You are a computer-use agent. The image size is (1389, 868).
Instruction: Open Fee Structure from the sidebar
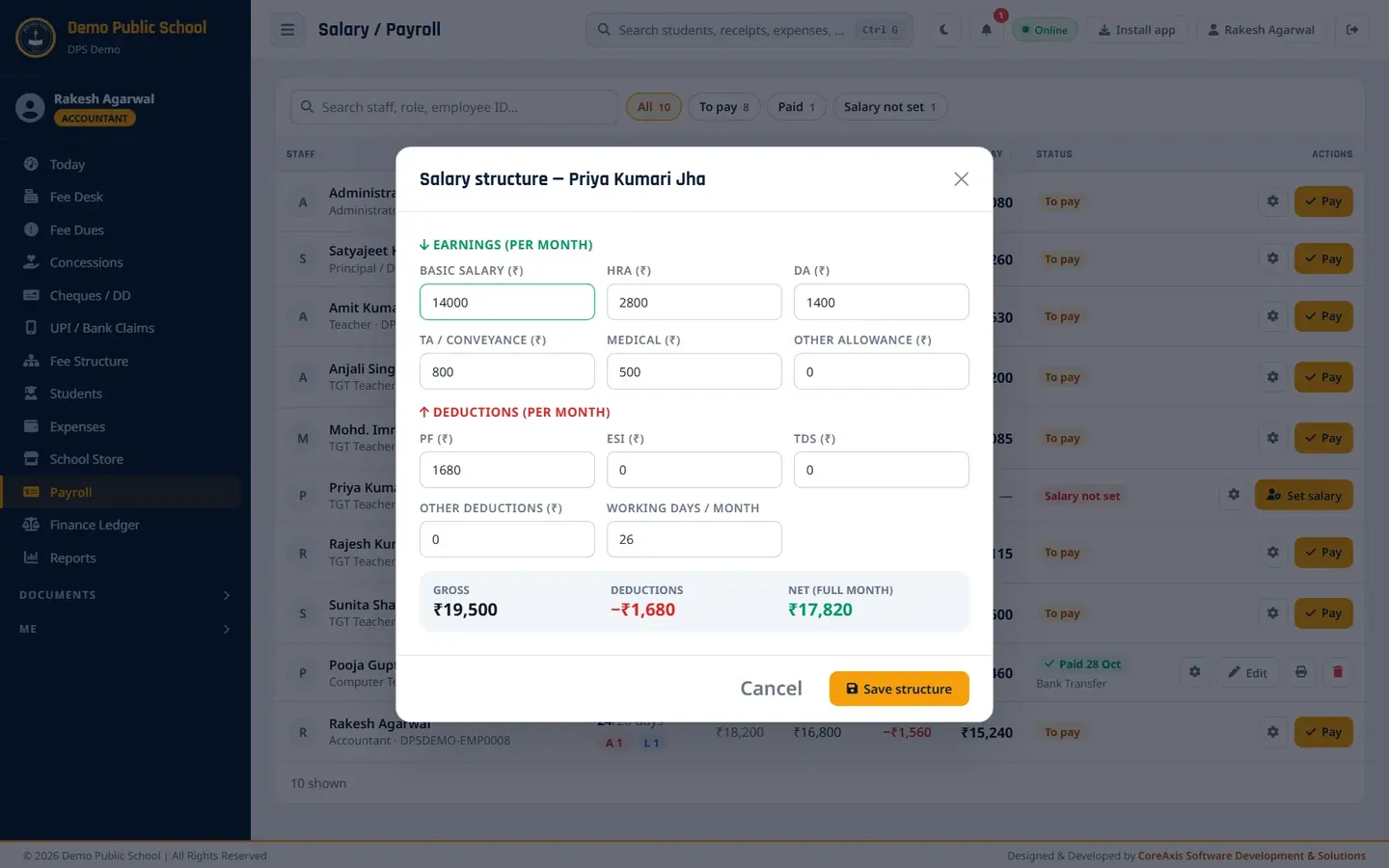click(x=121, y=361)
